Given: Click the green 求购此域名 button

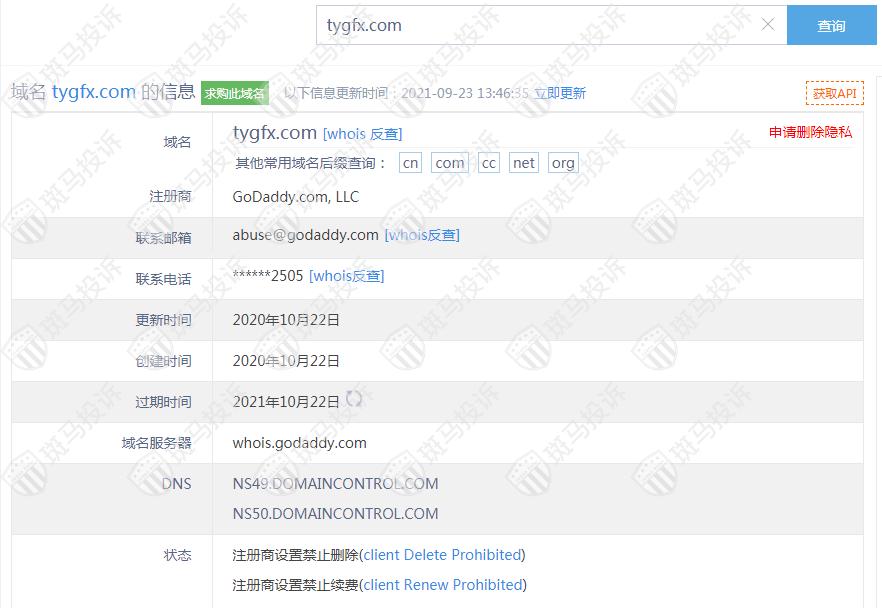Looking at the screenshot, I should point(235,93).
